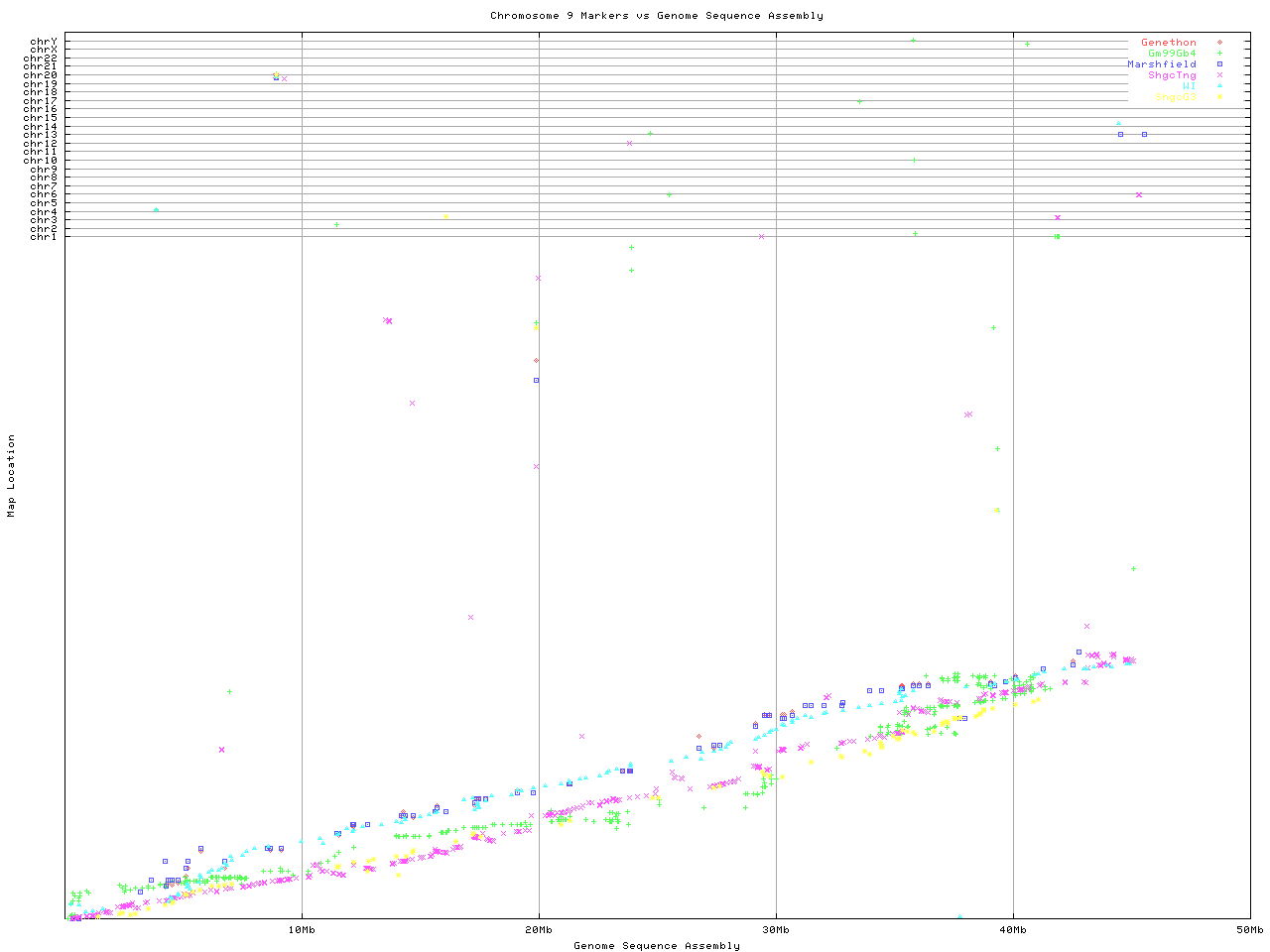Click the Gm99Gb4 green plus legend marker
The height and width of the screenshot is (952, 1270).
point(1219,54)
